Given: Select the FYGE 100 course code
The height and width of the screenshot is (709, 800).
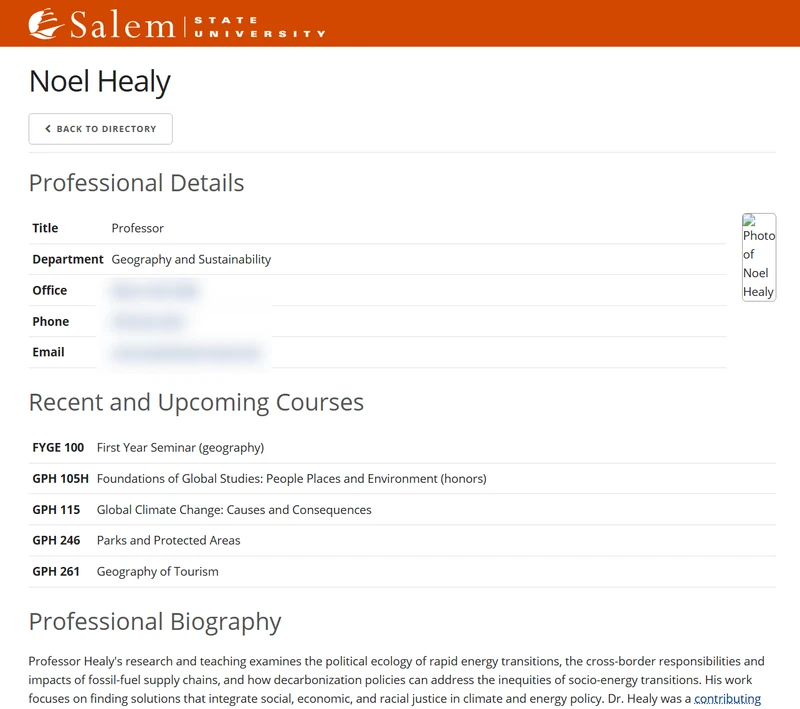Looking at the screenshot, I should 58,448.
